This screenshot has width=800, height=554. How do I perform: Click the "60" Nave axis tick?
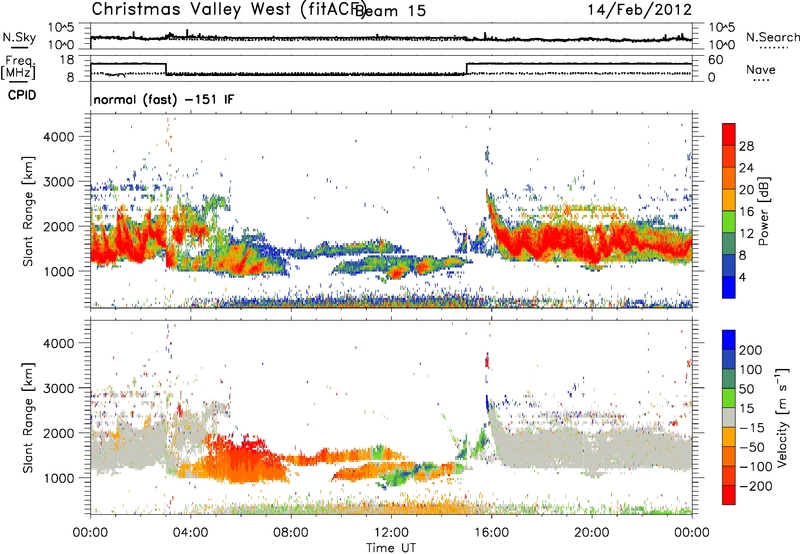click(716, 60)
